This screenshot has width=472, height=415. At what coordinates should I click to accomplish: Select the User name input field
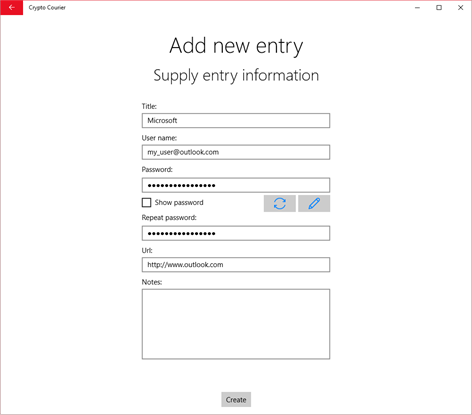(236, 152)
